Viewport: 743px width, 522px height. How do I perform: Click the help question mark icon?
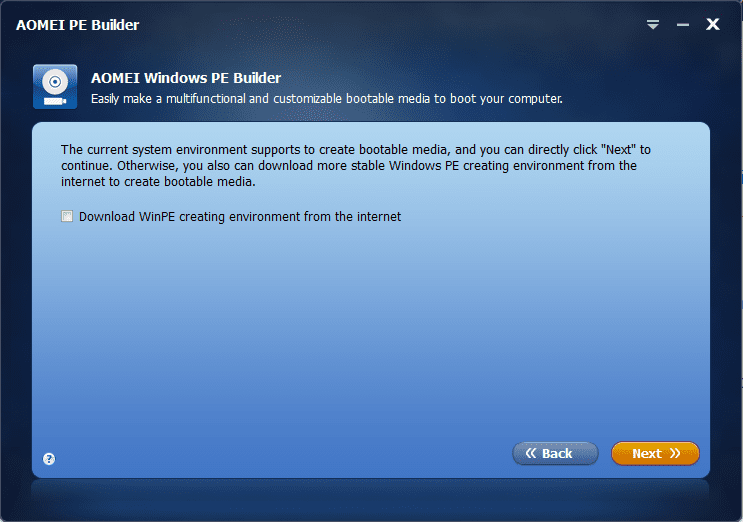[49, 459]
